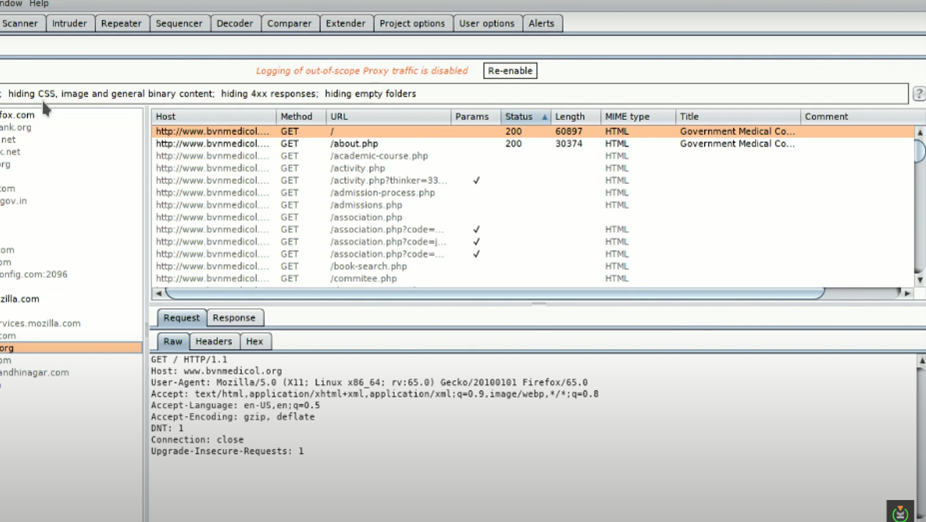Click the Status column sort arrow

(545, 117)
